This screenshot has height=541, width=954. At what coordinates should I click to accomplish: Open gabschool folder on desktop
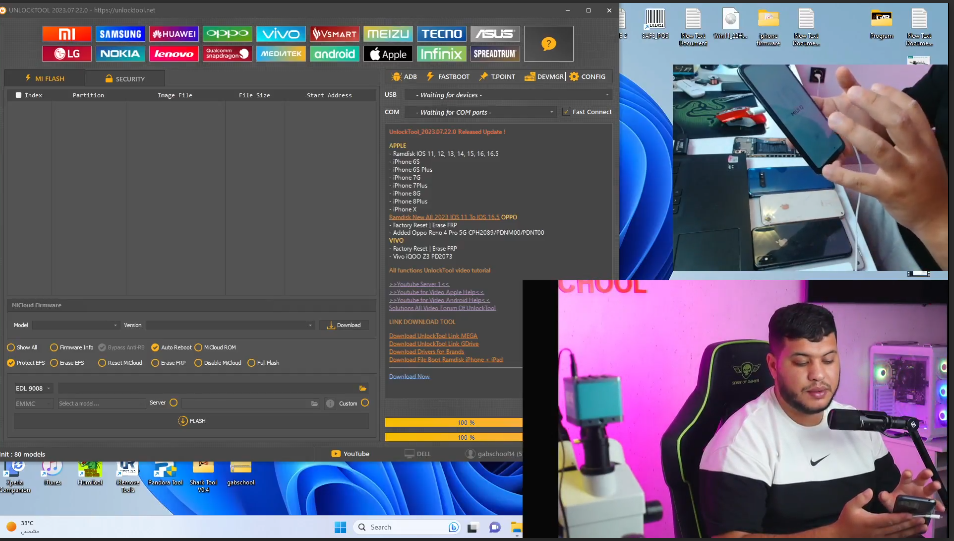(x=240, y=473)
